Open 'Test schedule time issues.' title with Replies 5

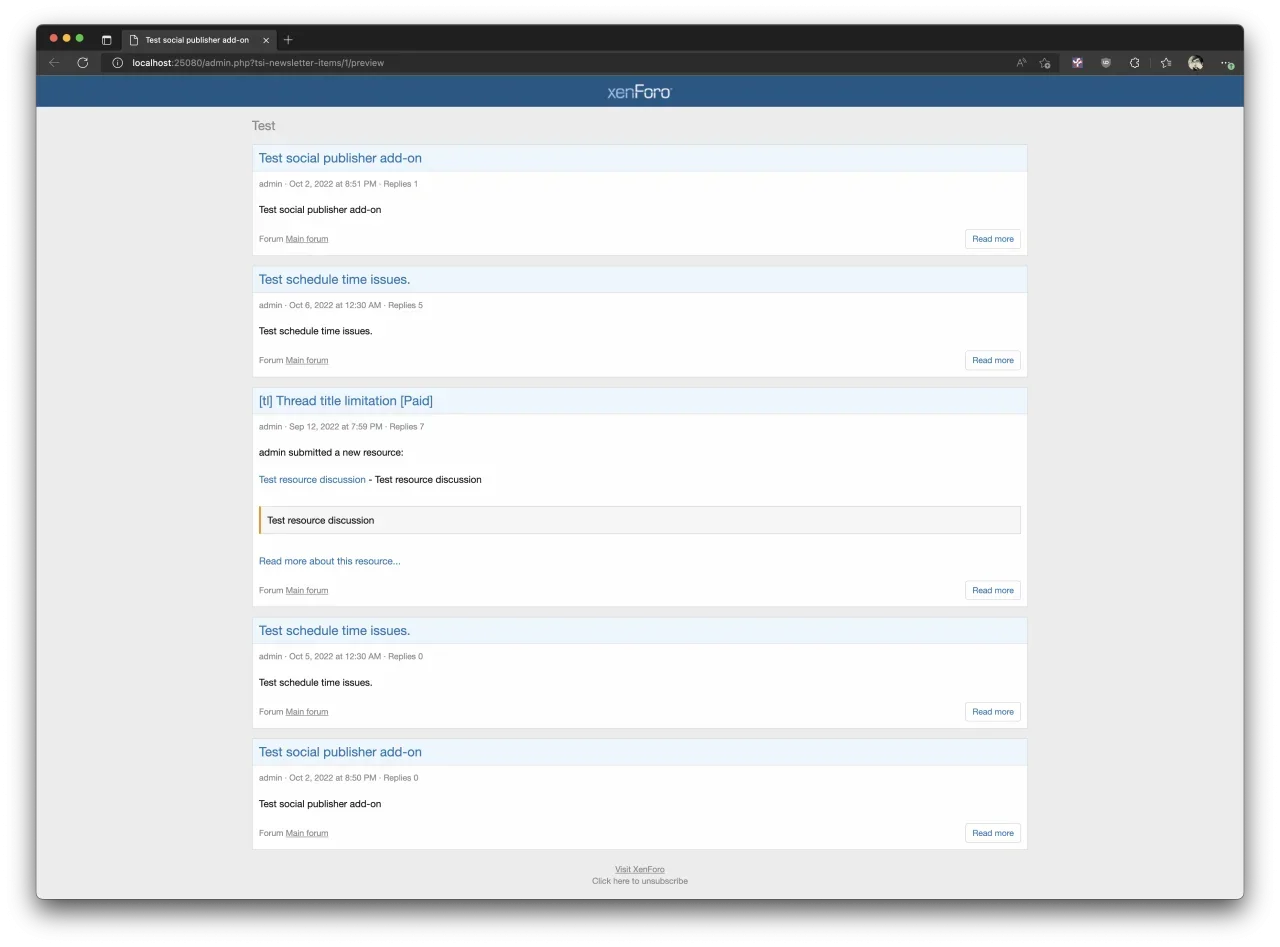(x=334, y=279)
